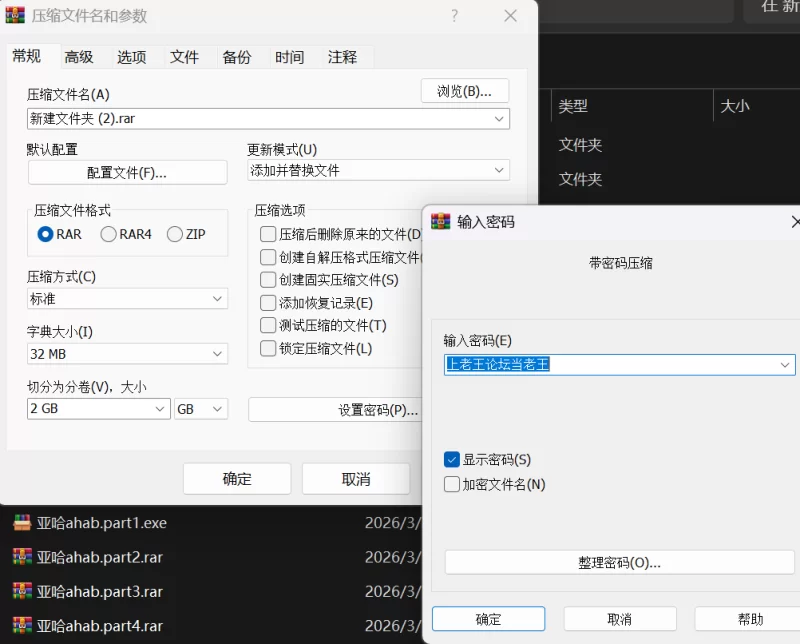
Task: Click the 输入密码 text field
Action: pyautogui.click(x=610, y=365)
